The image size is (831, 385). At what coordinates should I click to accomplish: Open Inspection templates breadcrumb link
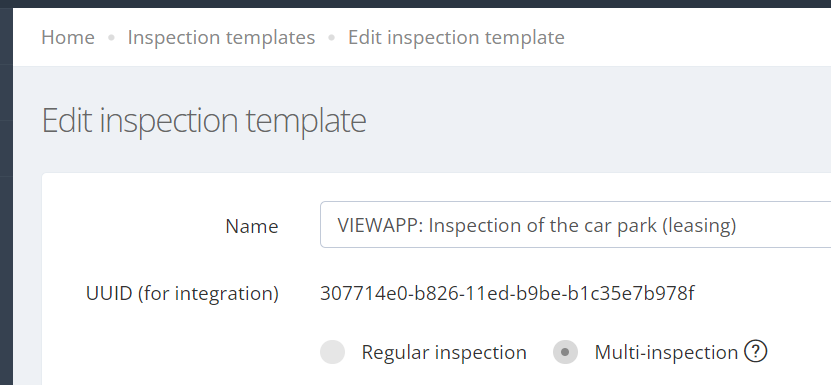point(221,38)
